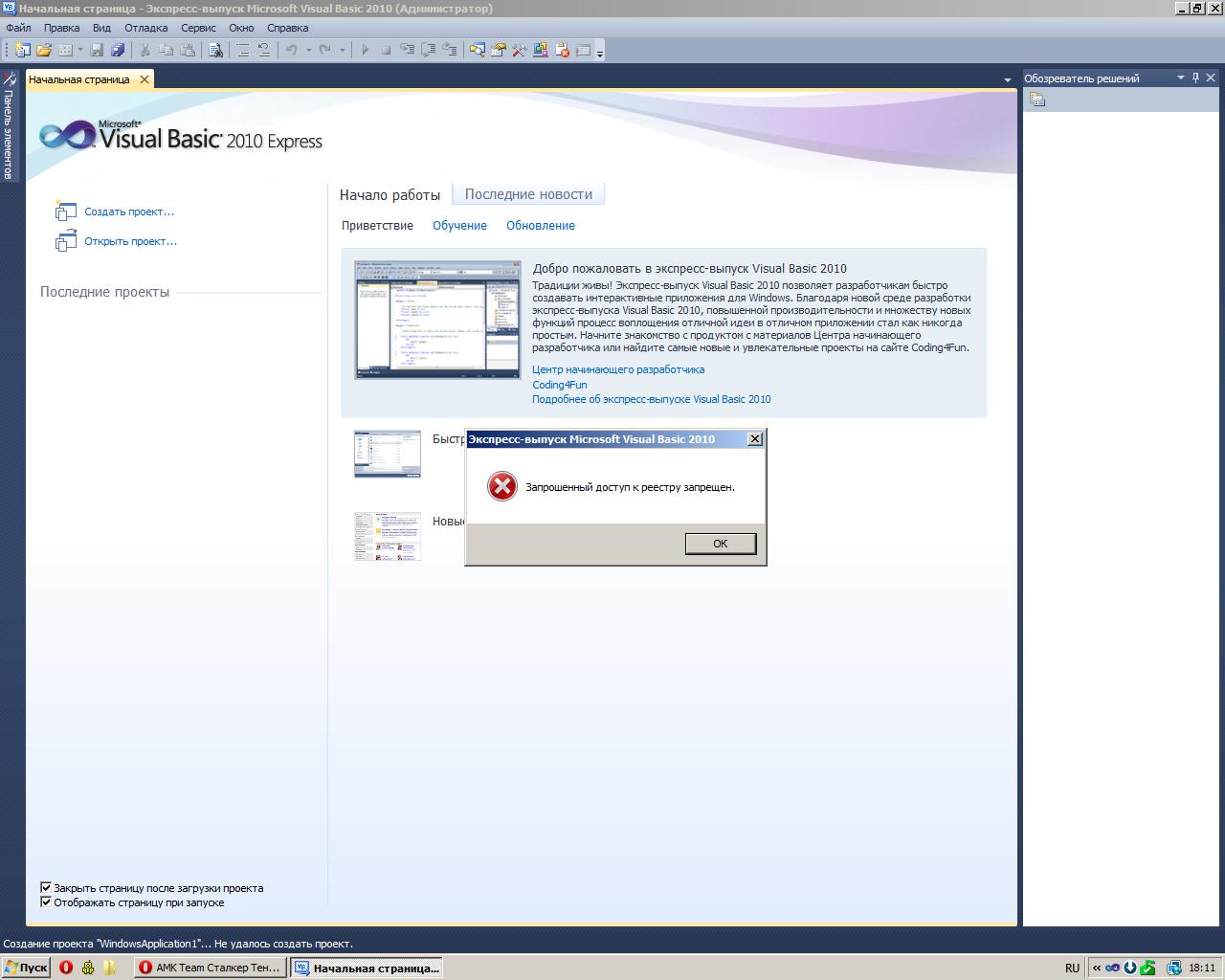Click the Step Into debug icon
The width and height of the screenshot is (1225, 980).
(407, 50)
